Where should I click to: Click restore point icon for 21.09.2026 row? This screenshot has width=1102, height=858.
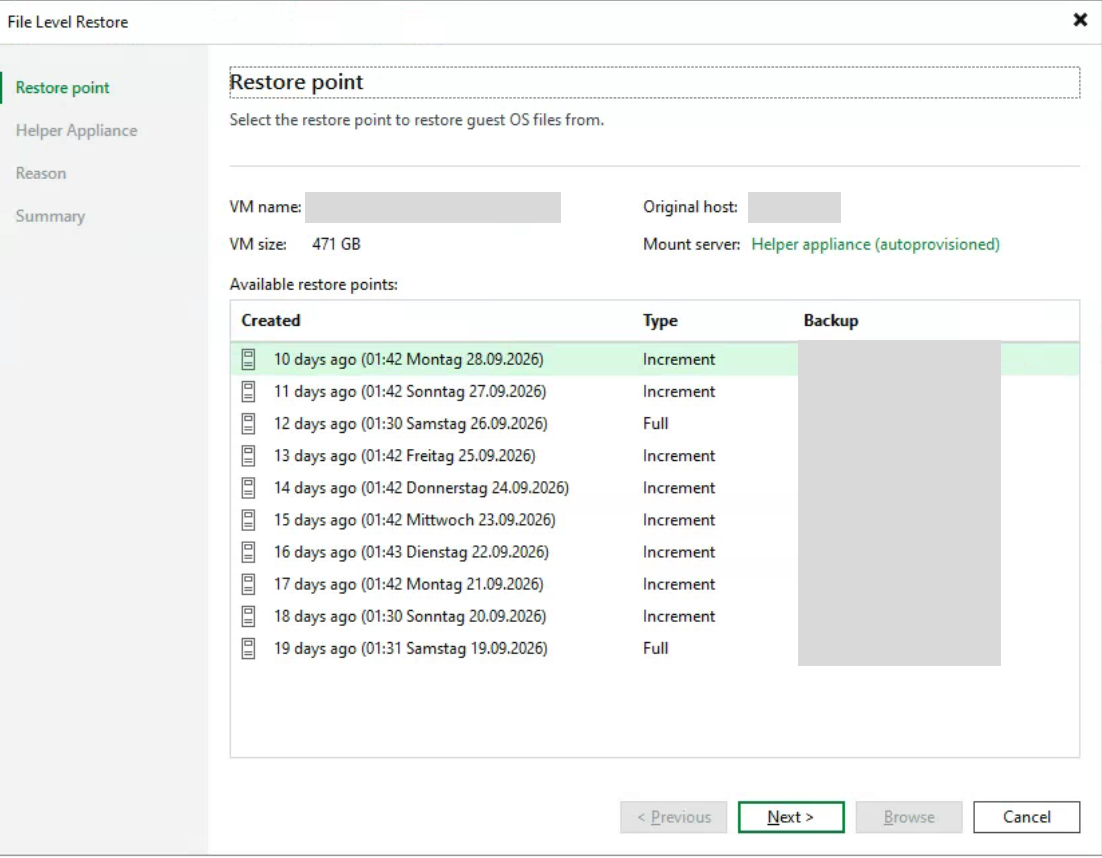pos(248,584)
